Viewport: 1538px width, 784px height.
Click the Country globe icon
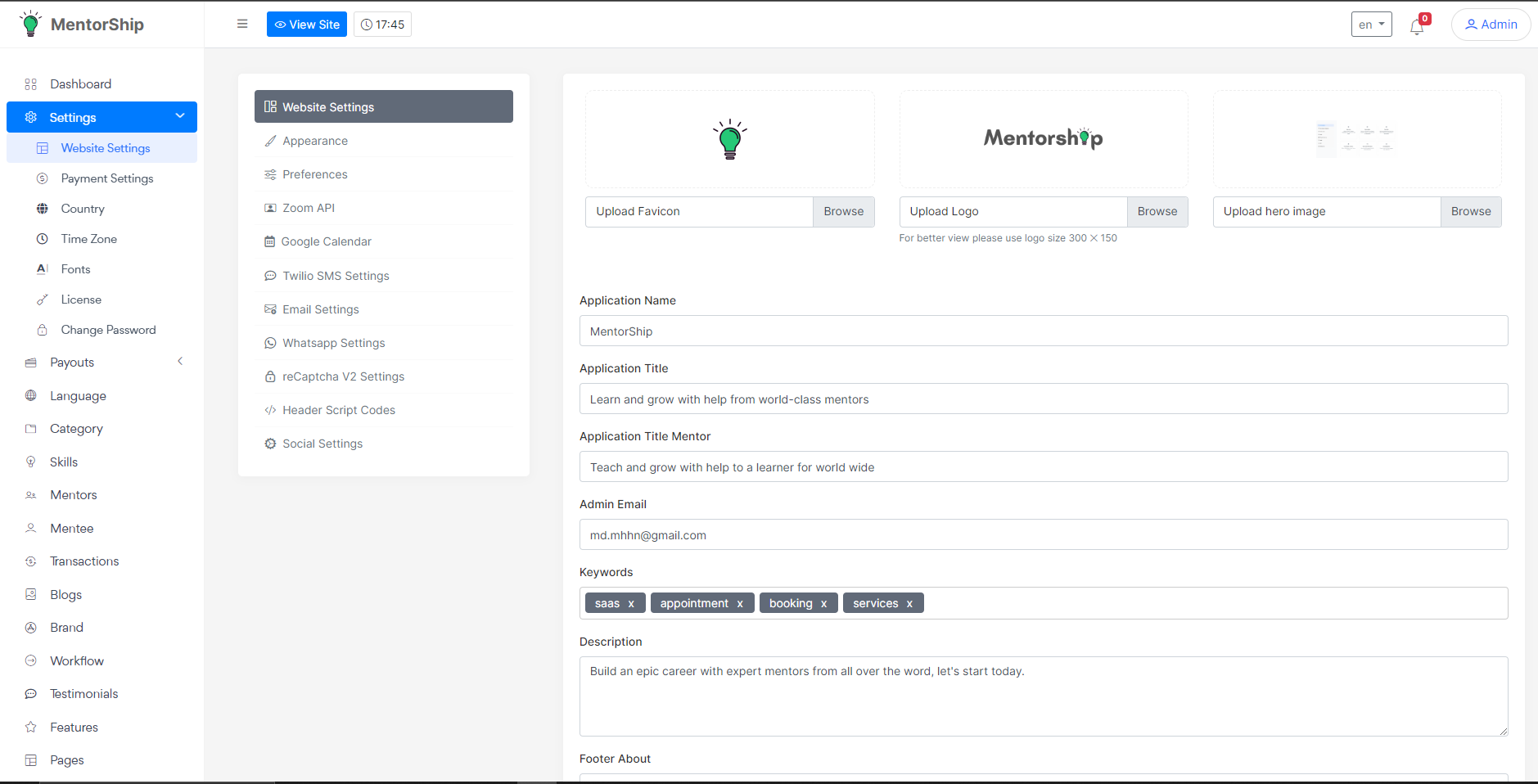pyautogui.click(x=43, y=209)
